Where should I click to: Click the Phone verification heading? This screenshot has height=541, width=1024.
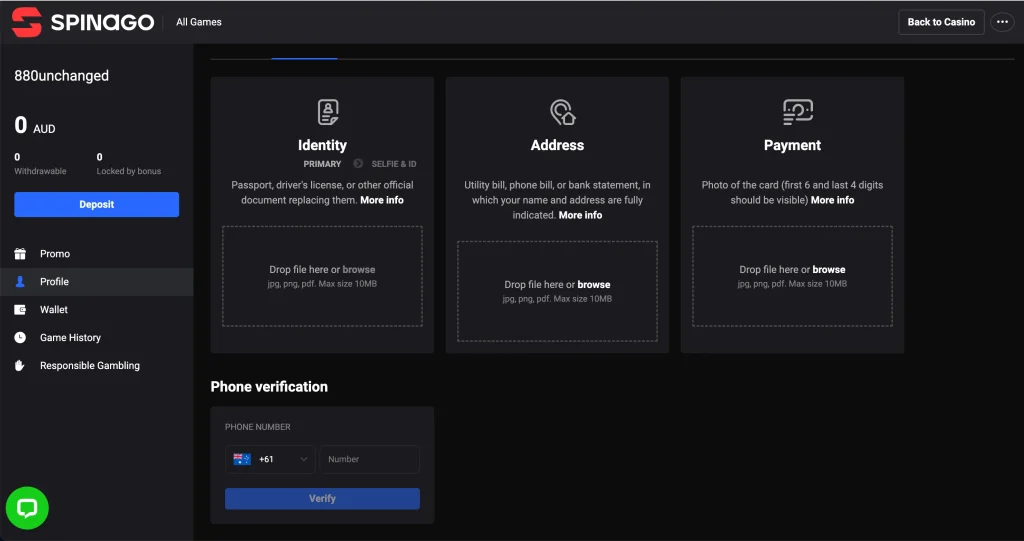point(269,387)
